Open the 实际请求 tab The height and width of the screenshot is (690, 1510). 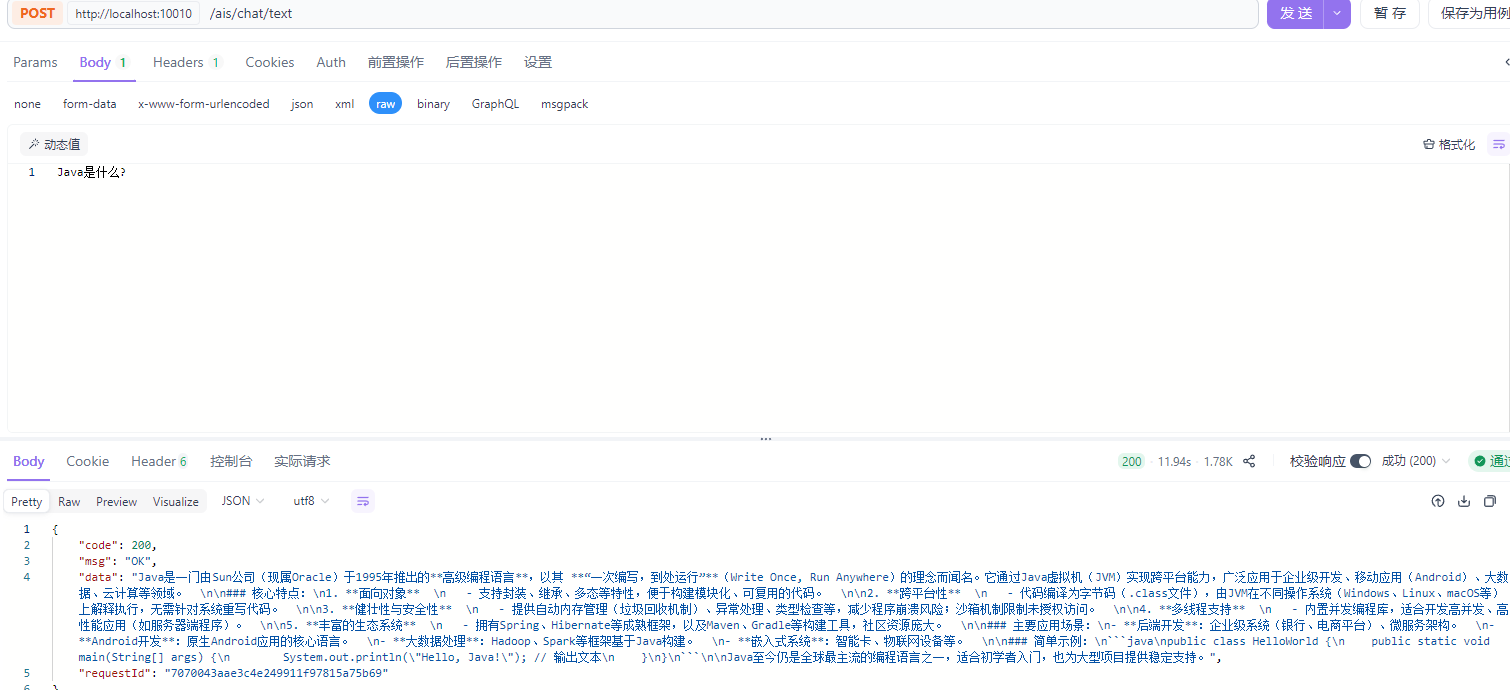(x=302, y=461)
